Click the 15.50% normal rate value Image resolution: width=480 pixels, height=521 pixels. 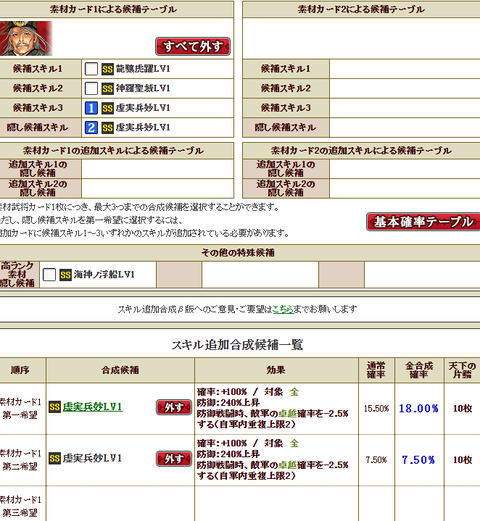coord(376,408)
